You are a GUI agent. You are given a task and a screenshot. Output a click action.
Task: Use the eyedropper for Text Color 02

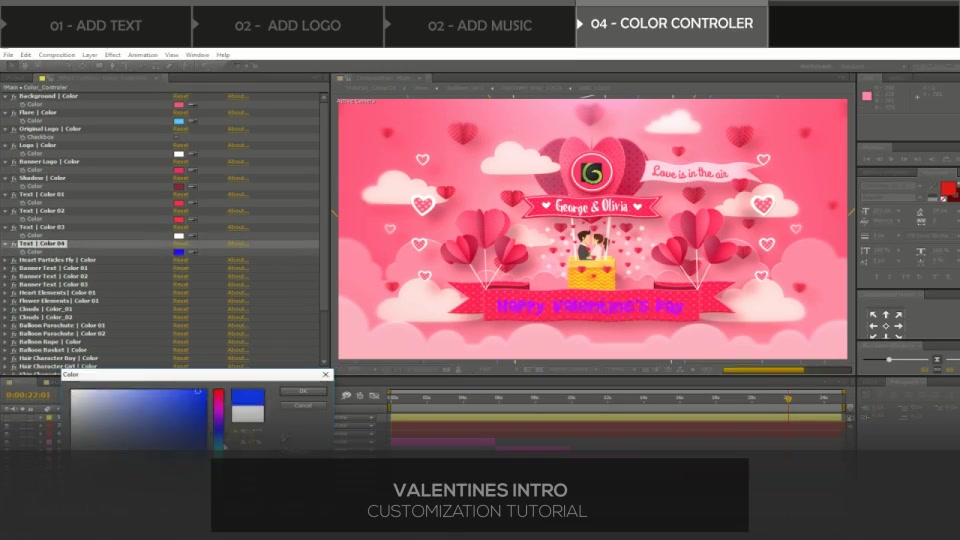point(193,219)
